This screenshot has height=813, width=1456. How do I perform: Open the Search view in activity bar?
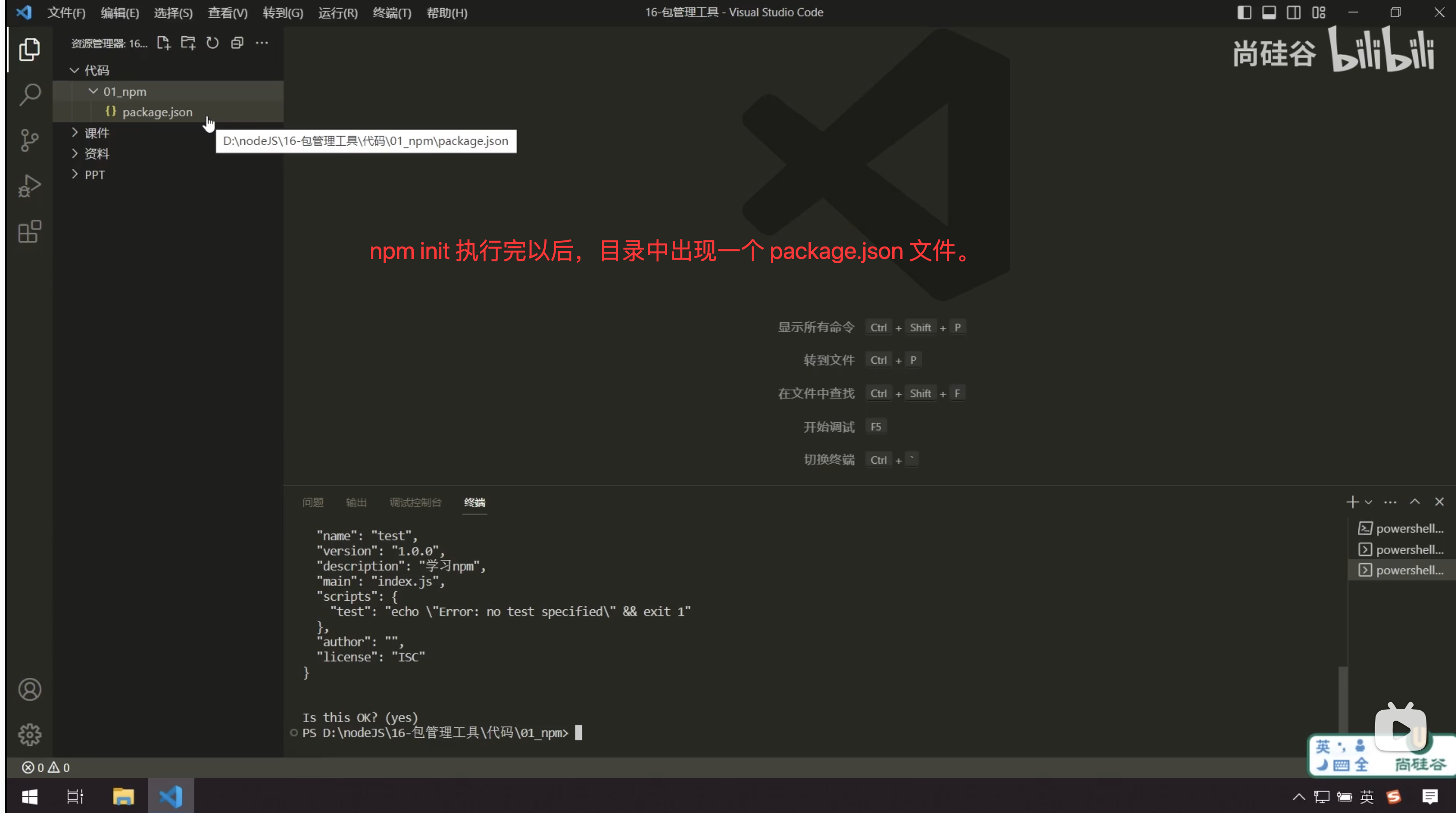tap(30, 94)
